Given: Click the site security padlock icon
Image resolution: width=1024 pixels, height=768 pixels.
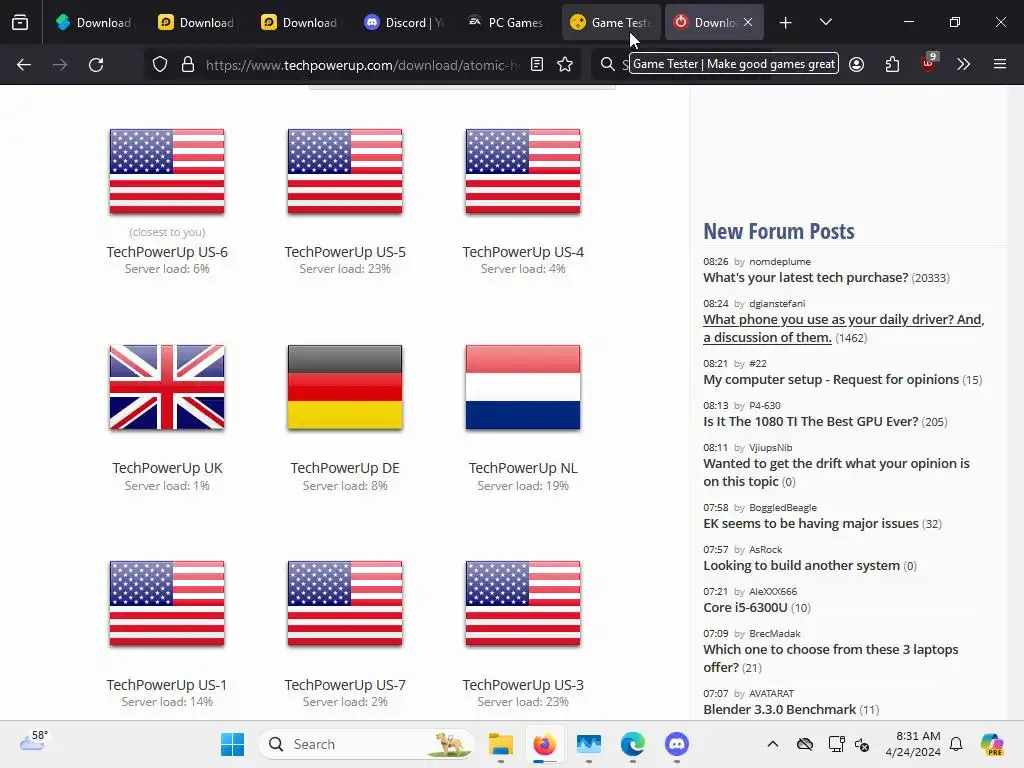Looking at the screenshot, I should point(188,65).
